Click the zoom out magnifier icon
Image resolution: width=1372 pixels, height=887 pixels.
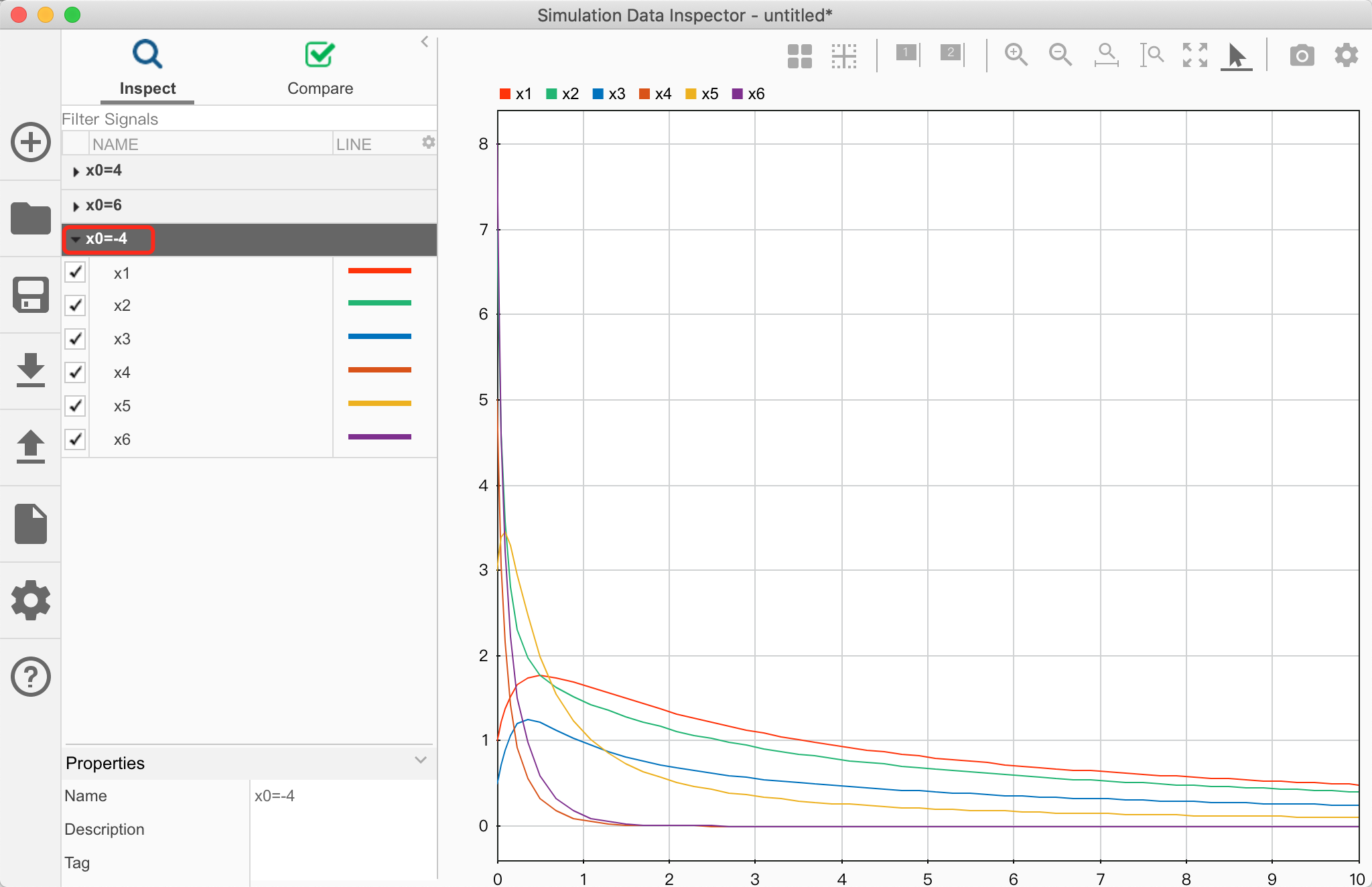coord(1060,55)
